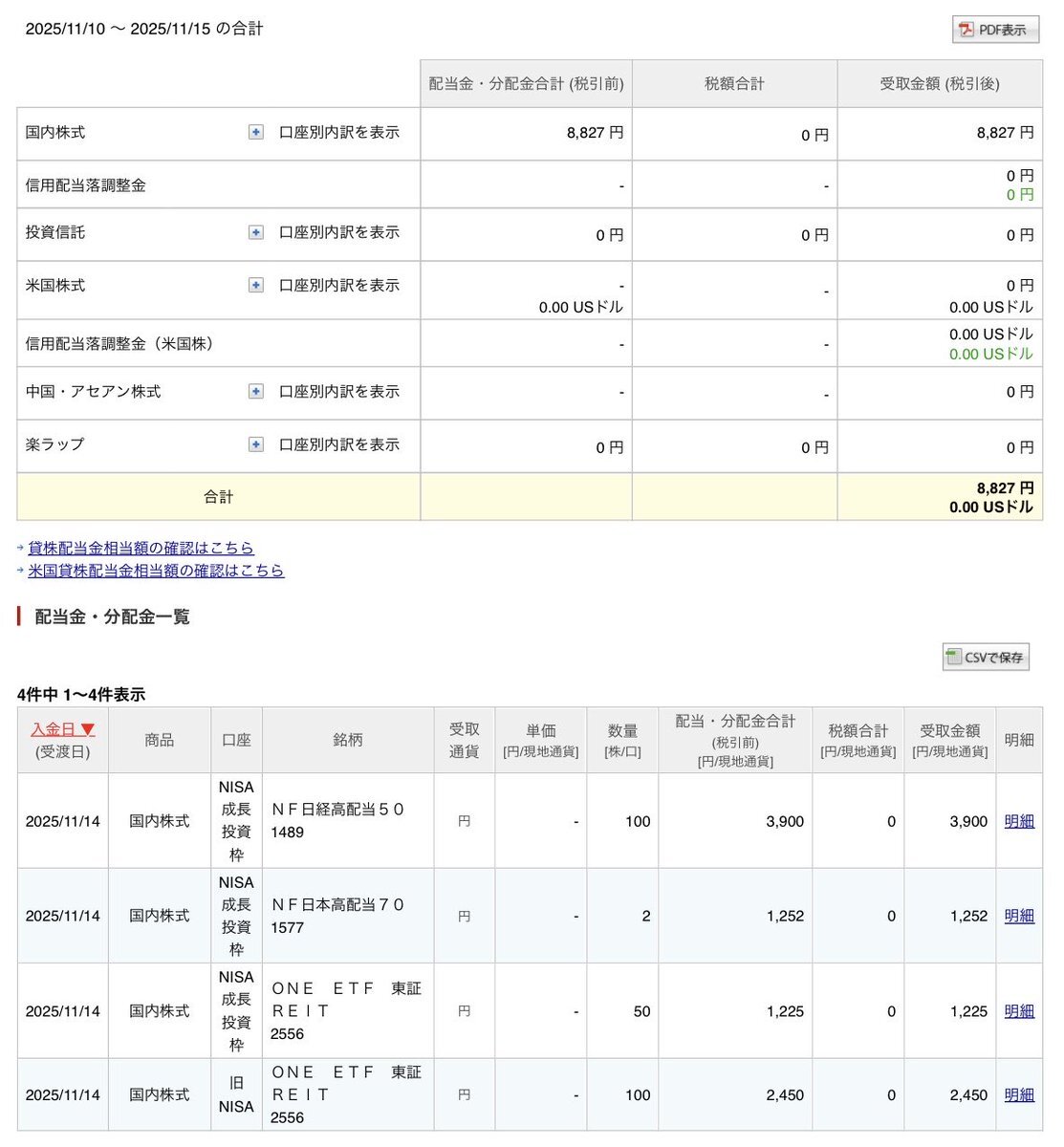Viewport: 1064px width, 1147px height.
Task: Click the PDF表示 button
Action: click(x=994, y=30)
